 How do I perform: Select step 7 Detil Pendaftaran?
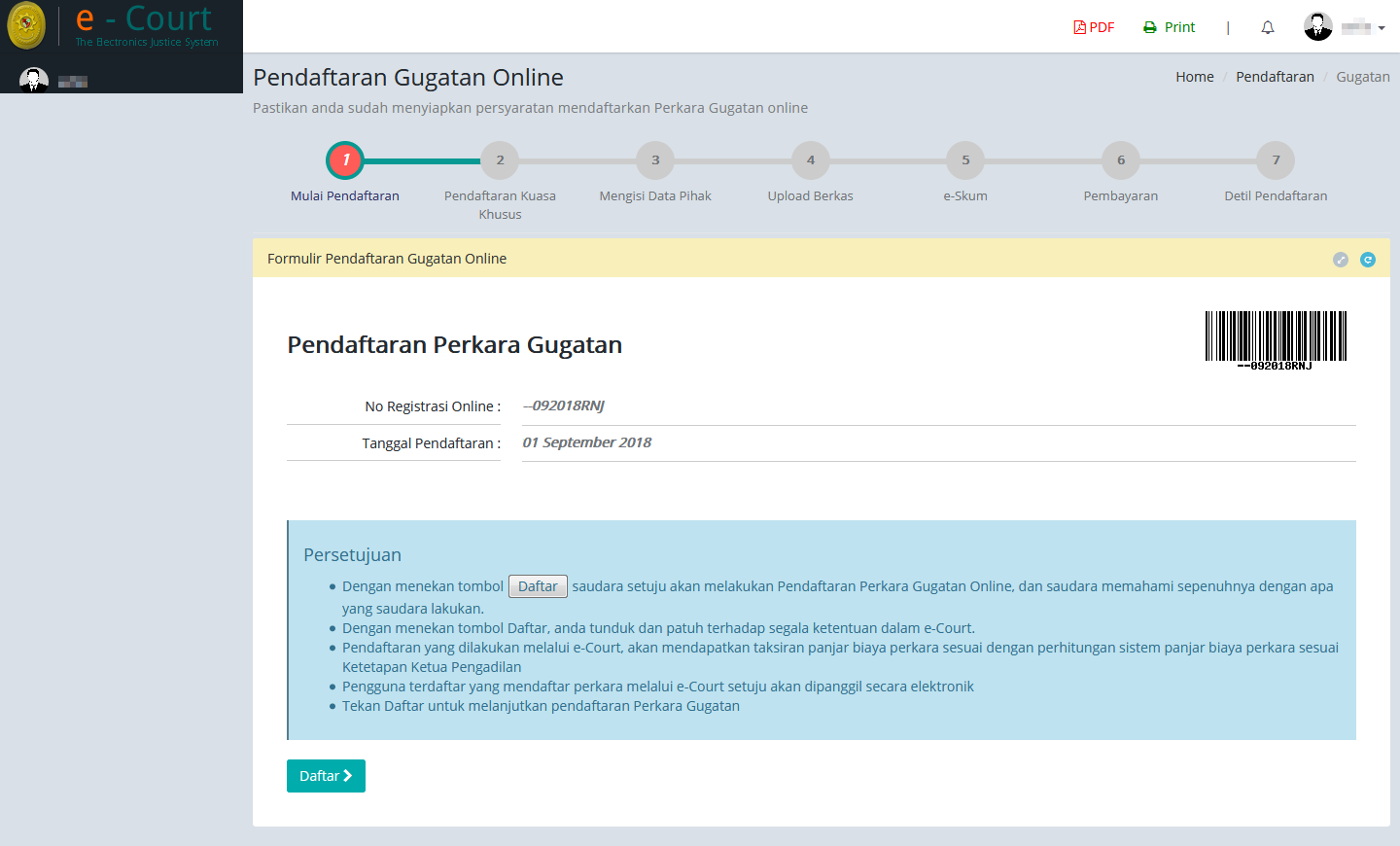click(x=1276, y=160)
